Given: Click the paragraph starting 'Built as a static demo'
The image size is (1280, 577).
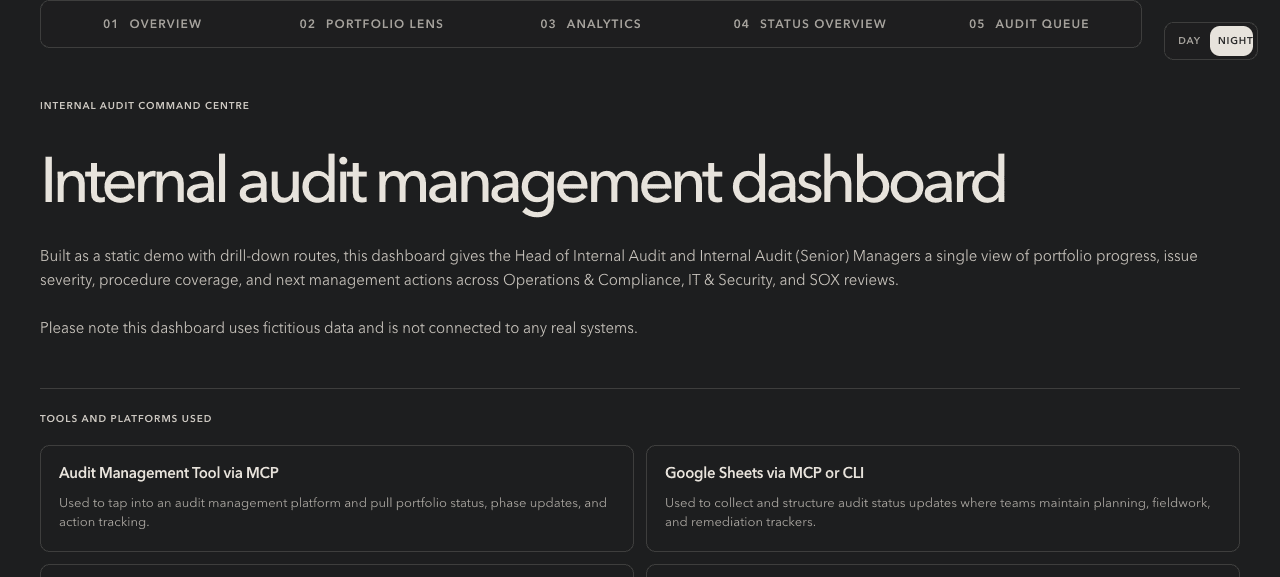Looking at the screenshot, I should [x=619, y=268].
